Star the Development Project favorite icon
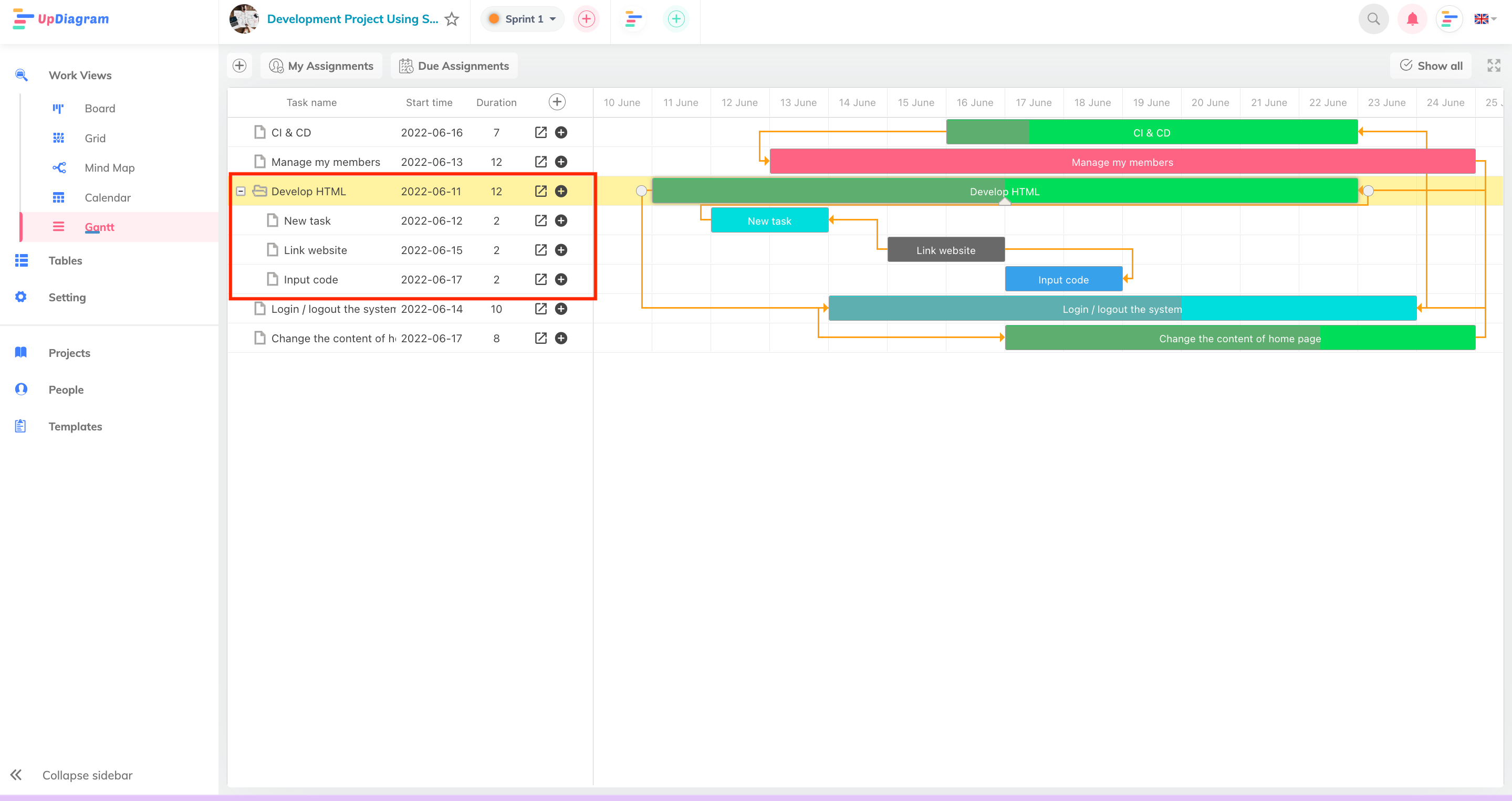Image resolution: width=1512 pixels, height=801 pixels. coord(451,19)
